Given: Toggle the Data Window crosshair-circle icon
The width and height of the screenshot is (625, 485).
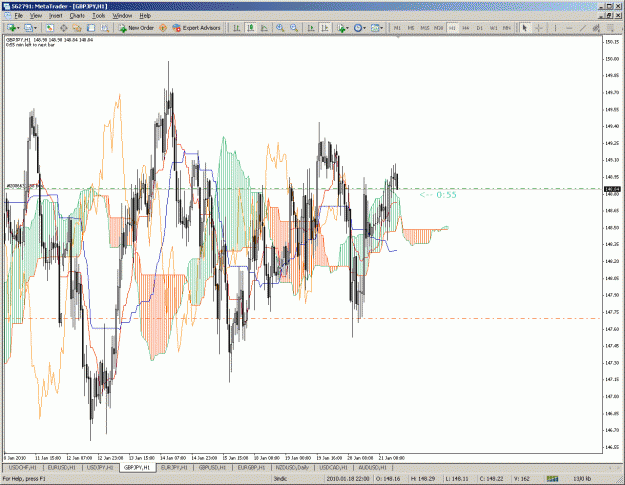Looking at the screenshot, I should coord(63,28).
